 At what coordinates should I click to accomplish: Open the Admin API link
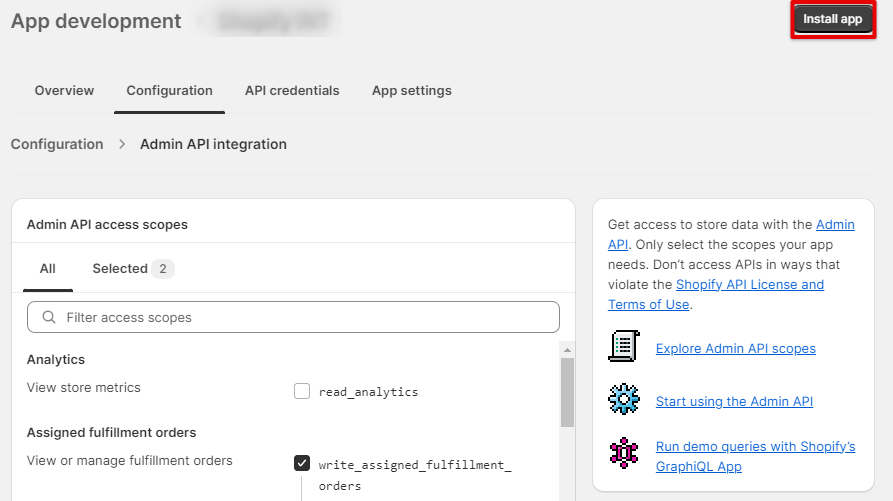point(835,224)
